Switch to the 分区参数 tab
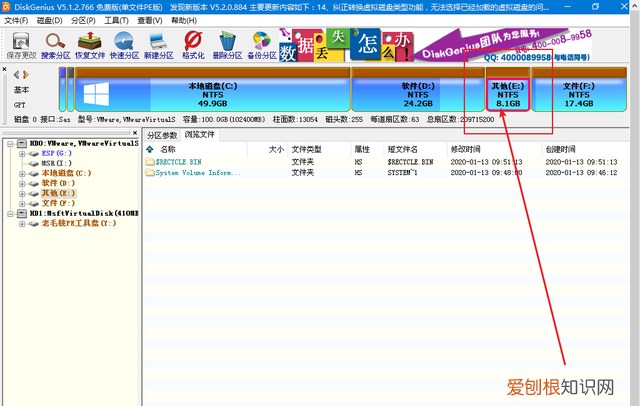 tap(162, 134)
